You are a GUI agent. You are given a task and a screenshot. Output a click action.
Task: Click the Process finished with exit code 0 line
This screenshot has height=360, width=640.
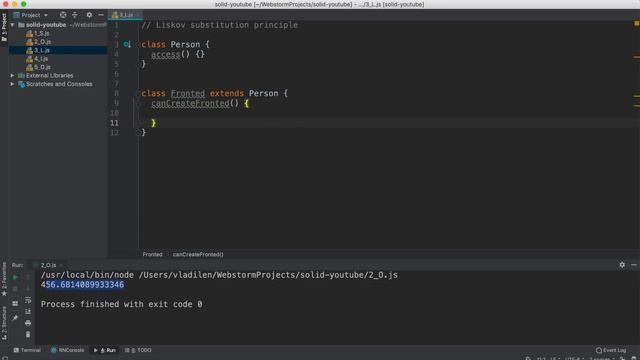pyautogui.click(x=121, y=304)
